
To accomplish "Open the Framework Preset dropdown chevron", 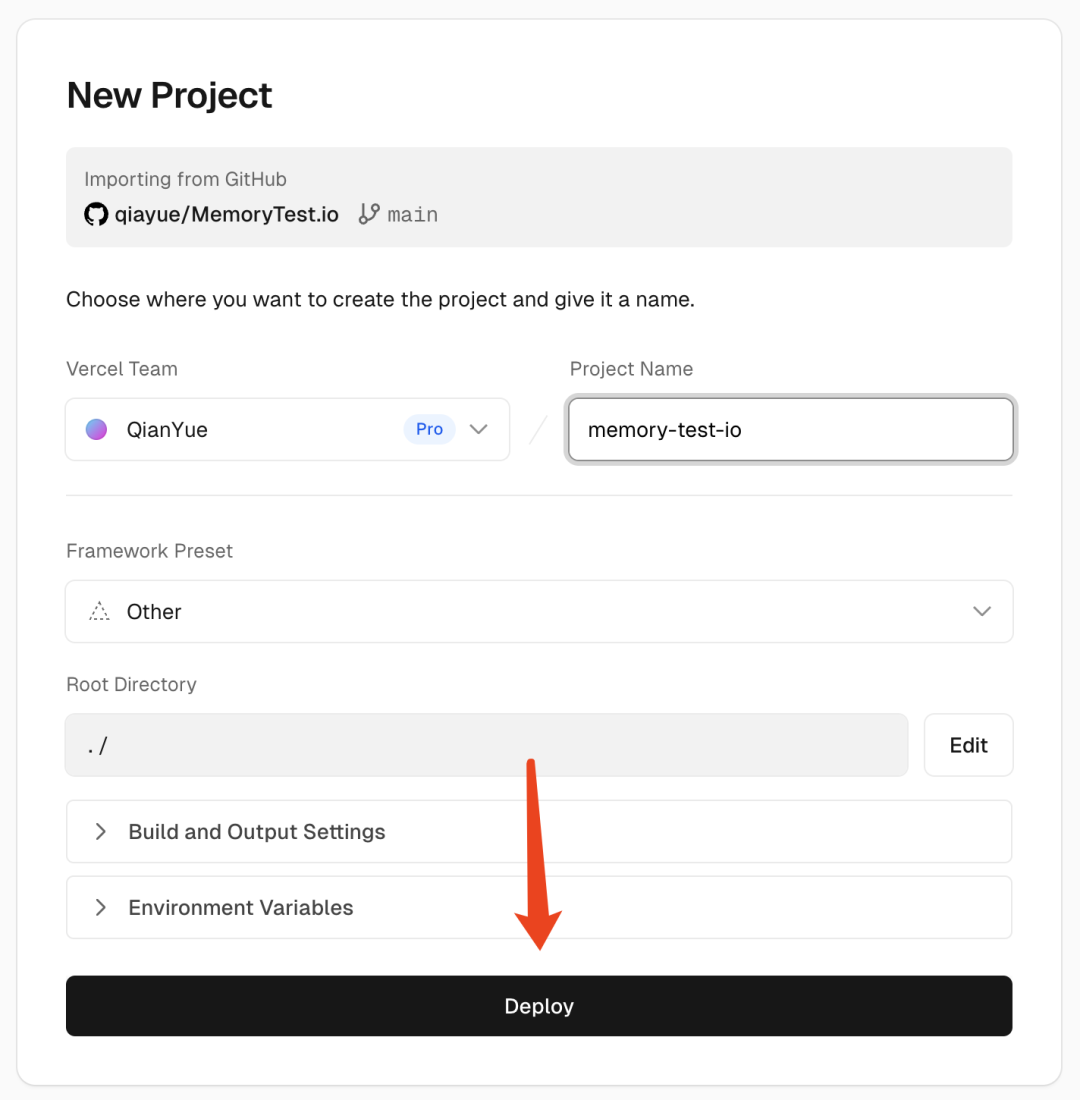I will click(982, 611).
